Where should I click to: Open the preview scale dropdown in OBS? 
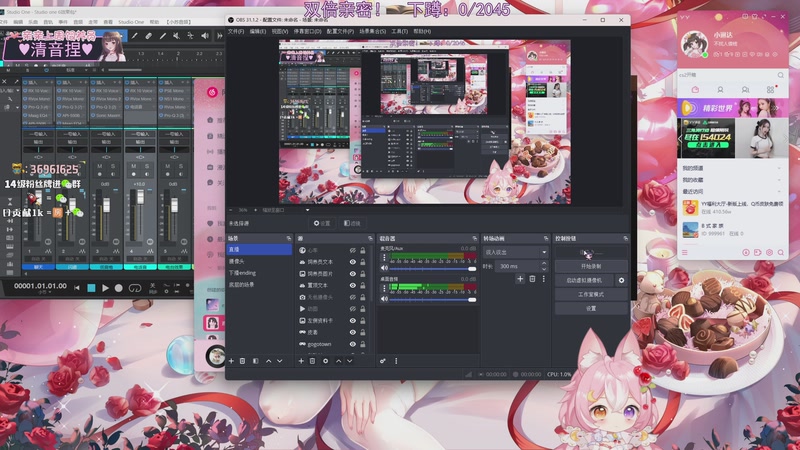307,210
